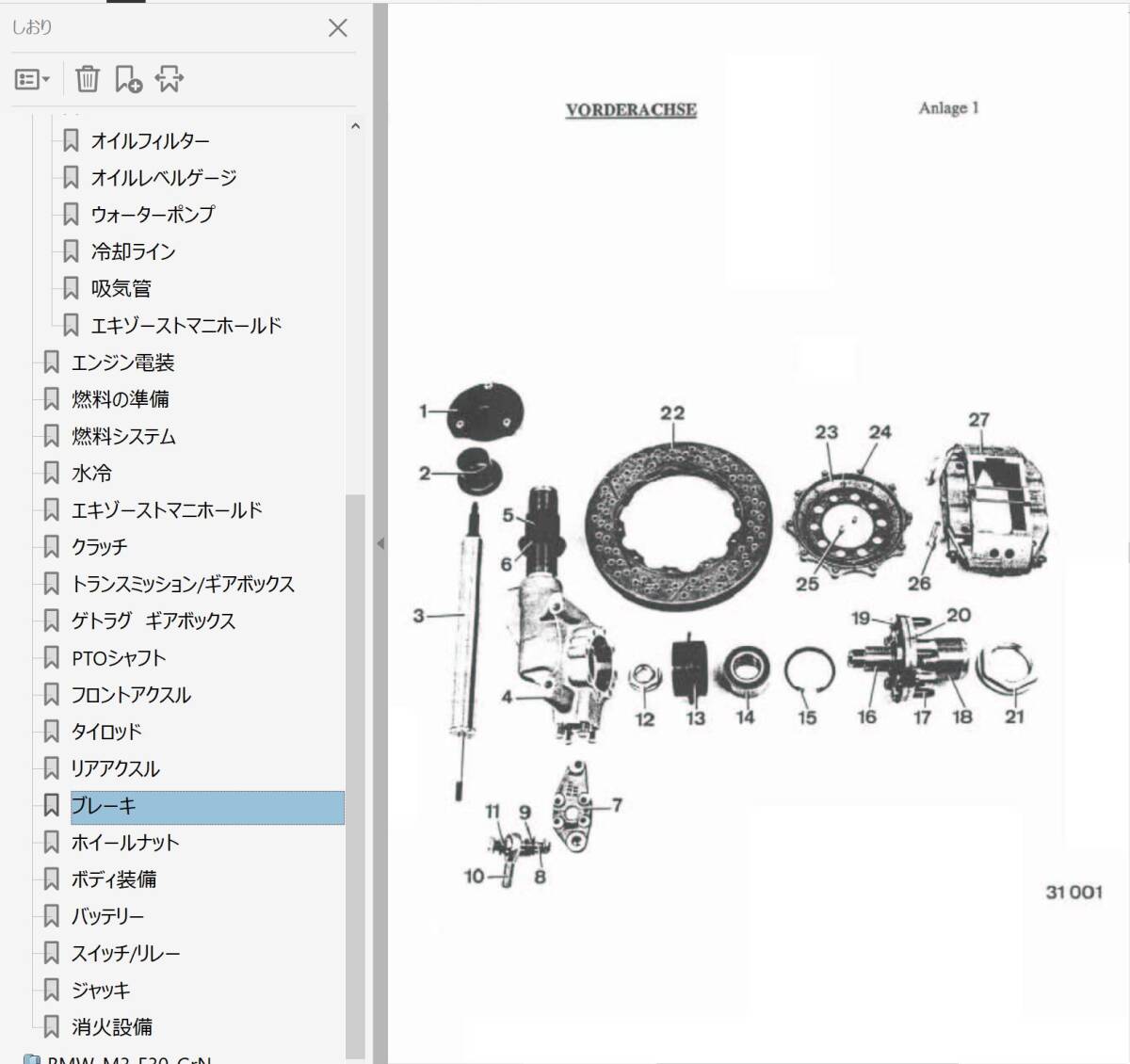Jump to the ボディ装備 bookmark
Screen dimensions: 1130x1064
tap(114, 879)
